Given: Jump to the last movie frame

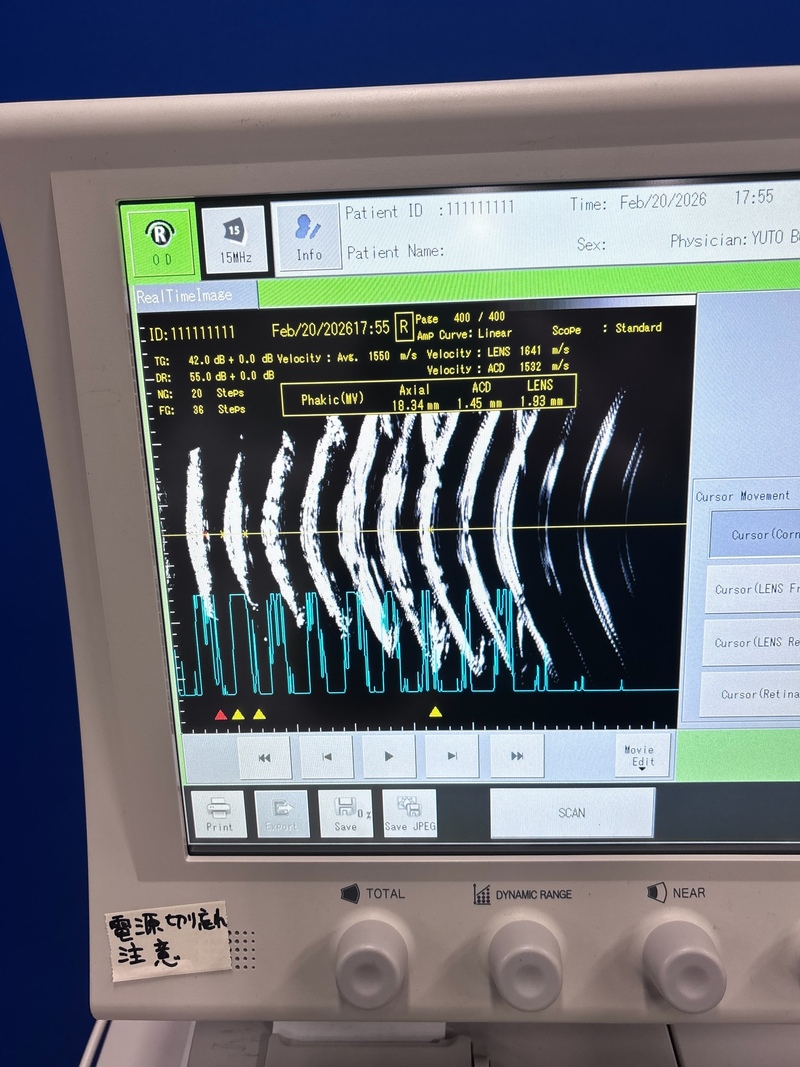Looking at the screenshot, I should [516, 757].
